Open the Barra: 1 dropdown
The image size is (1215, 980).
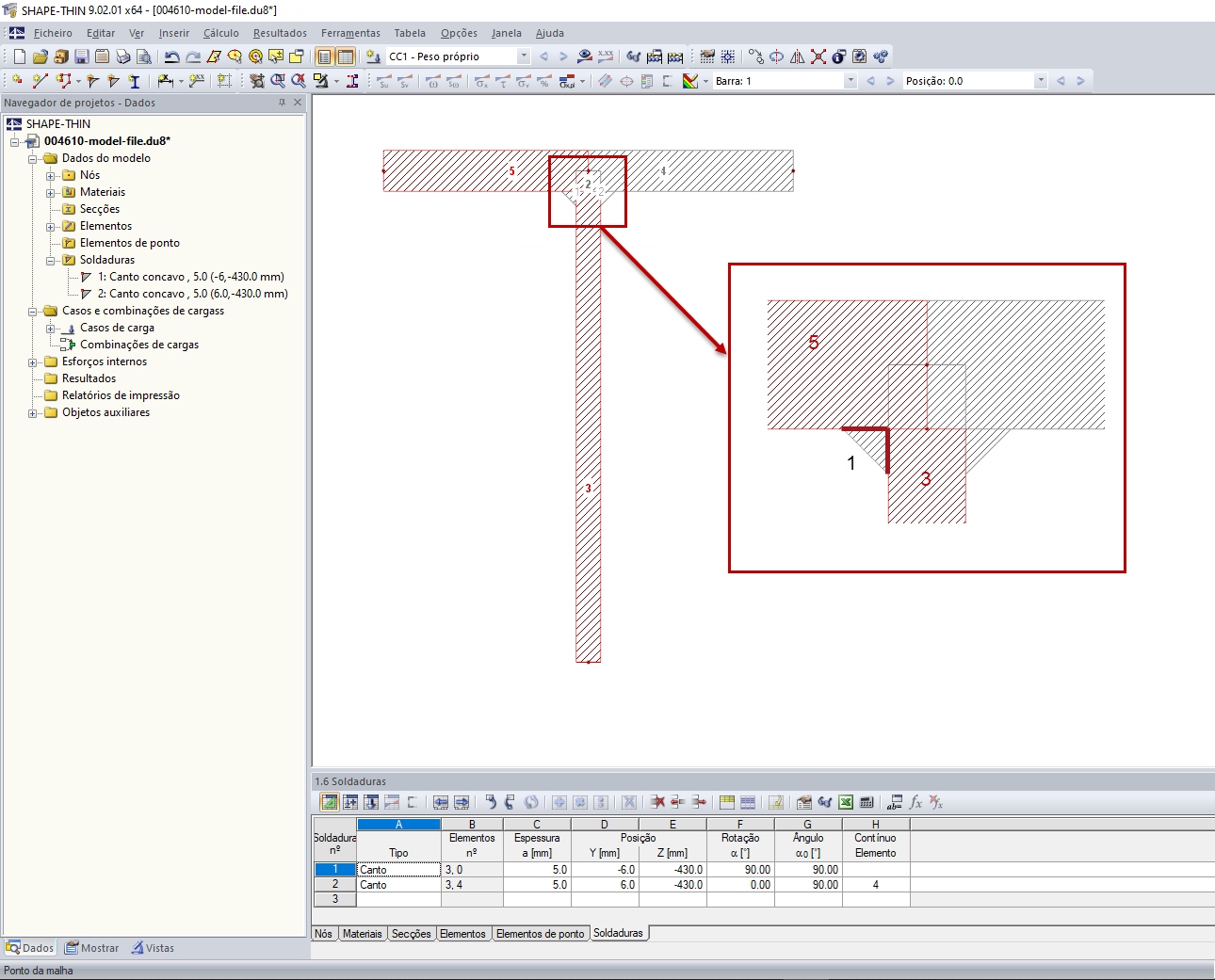(850, 81)
